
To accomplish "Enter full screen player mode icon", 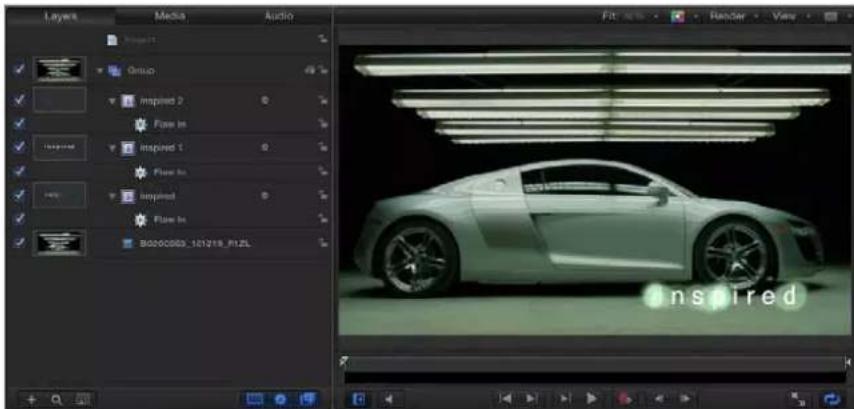I will (x=798, y=399).
